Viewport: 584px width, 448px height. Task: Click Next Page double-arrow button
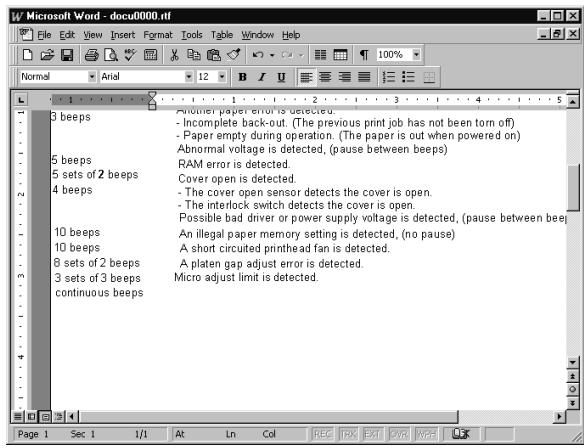tap(573, 403)
